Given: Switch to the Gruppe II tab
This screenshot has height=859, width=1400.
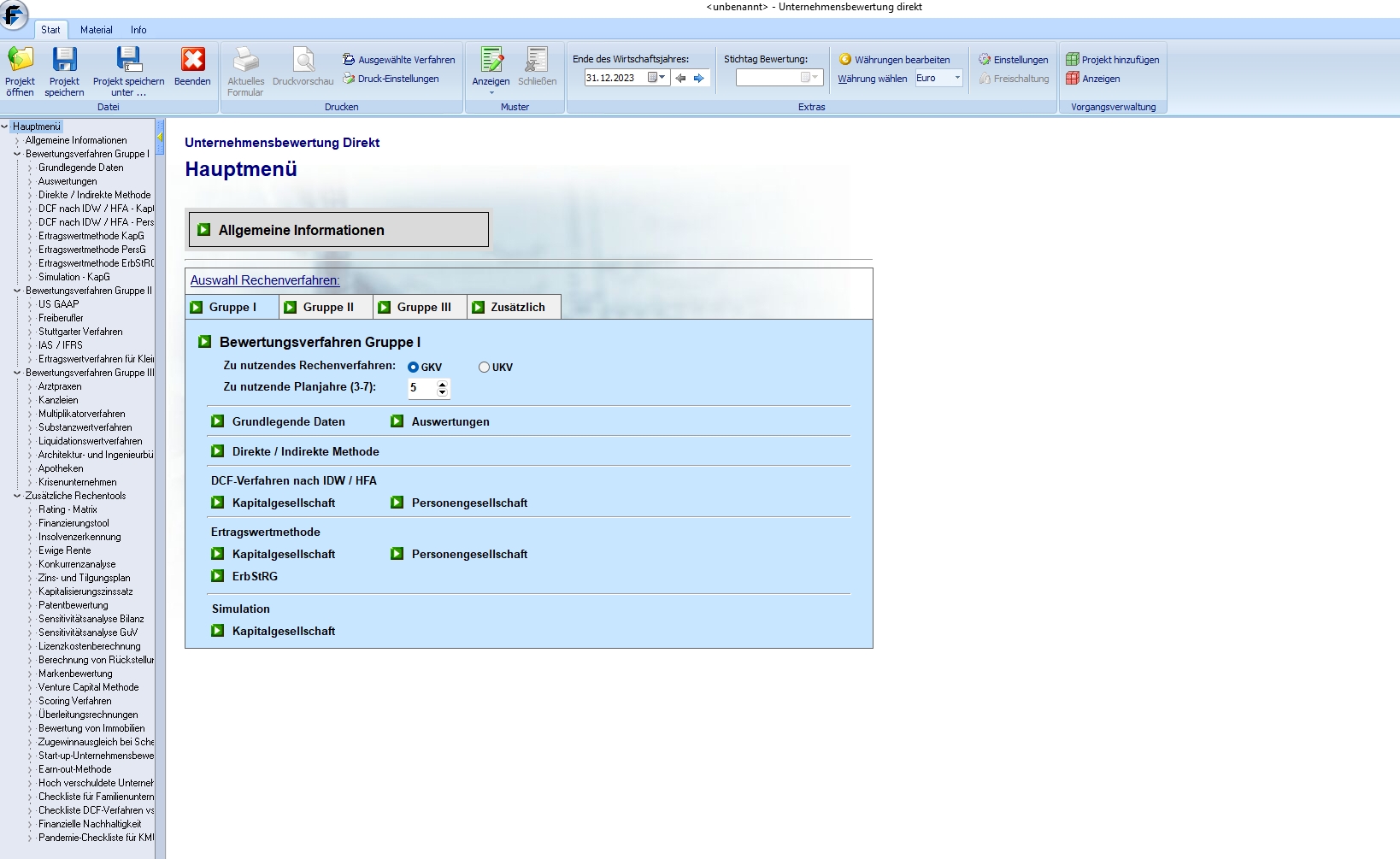Looking at the screenshot, I should 326,307.
